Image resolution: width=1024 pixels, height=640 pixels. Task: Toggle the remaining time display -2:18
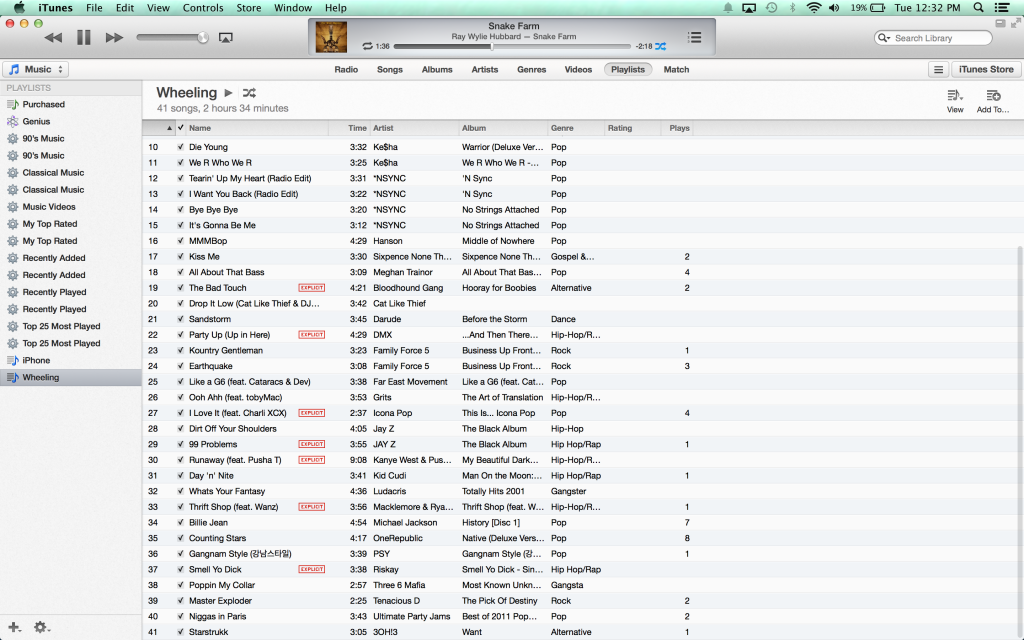coord(645,46)
